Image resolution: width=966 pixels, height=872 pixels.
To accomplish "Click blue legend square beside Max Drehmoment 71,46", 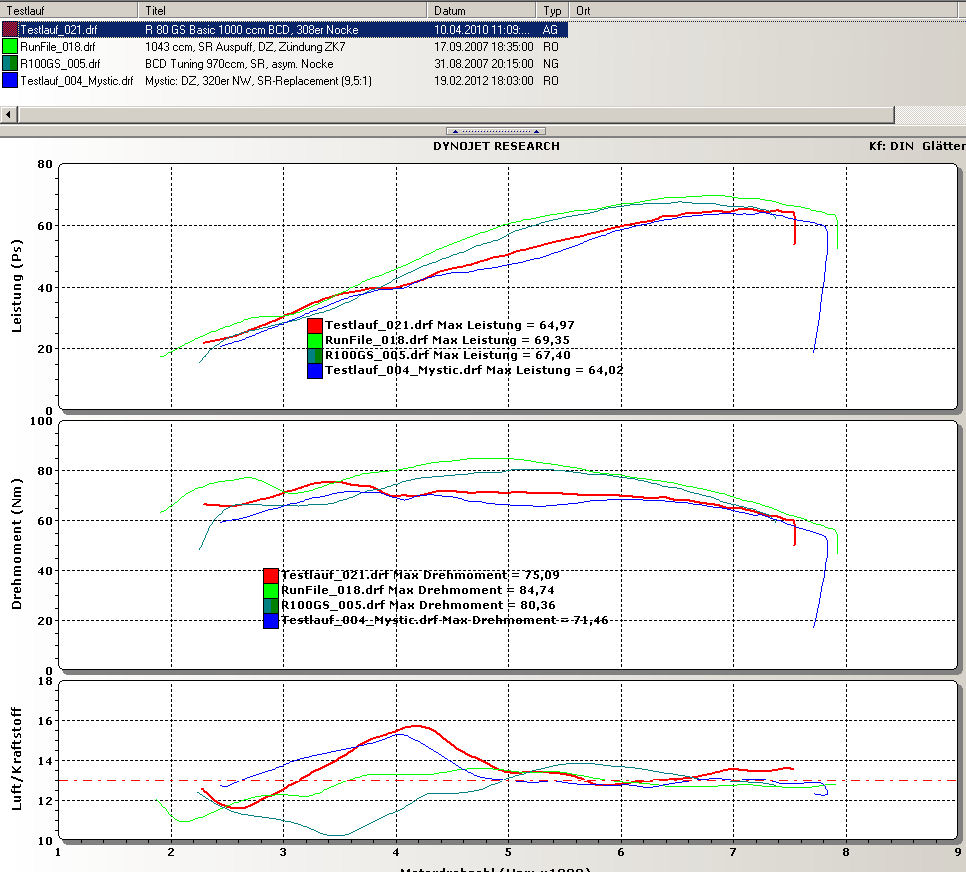I will point(271,621).
